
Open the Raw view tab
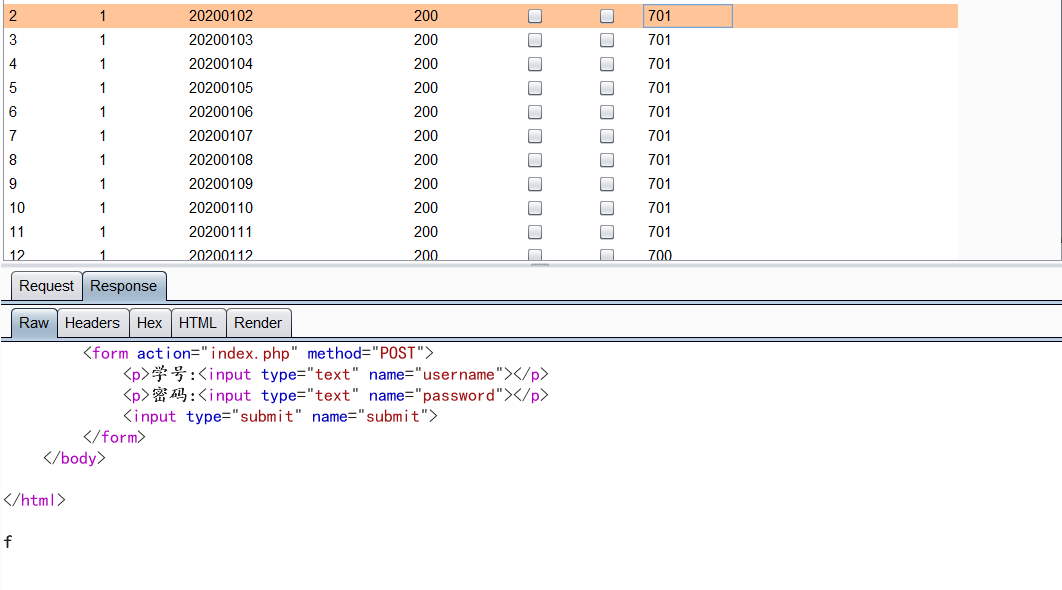(34, 323)
